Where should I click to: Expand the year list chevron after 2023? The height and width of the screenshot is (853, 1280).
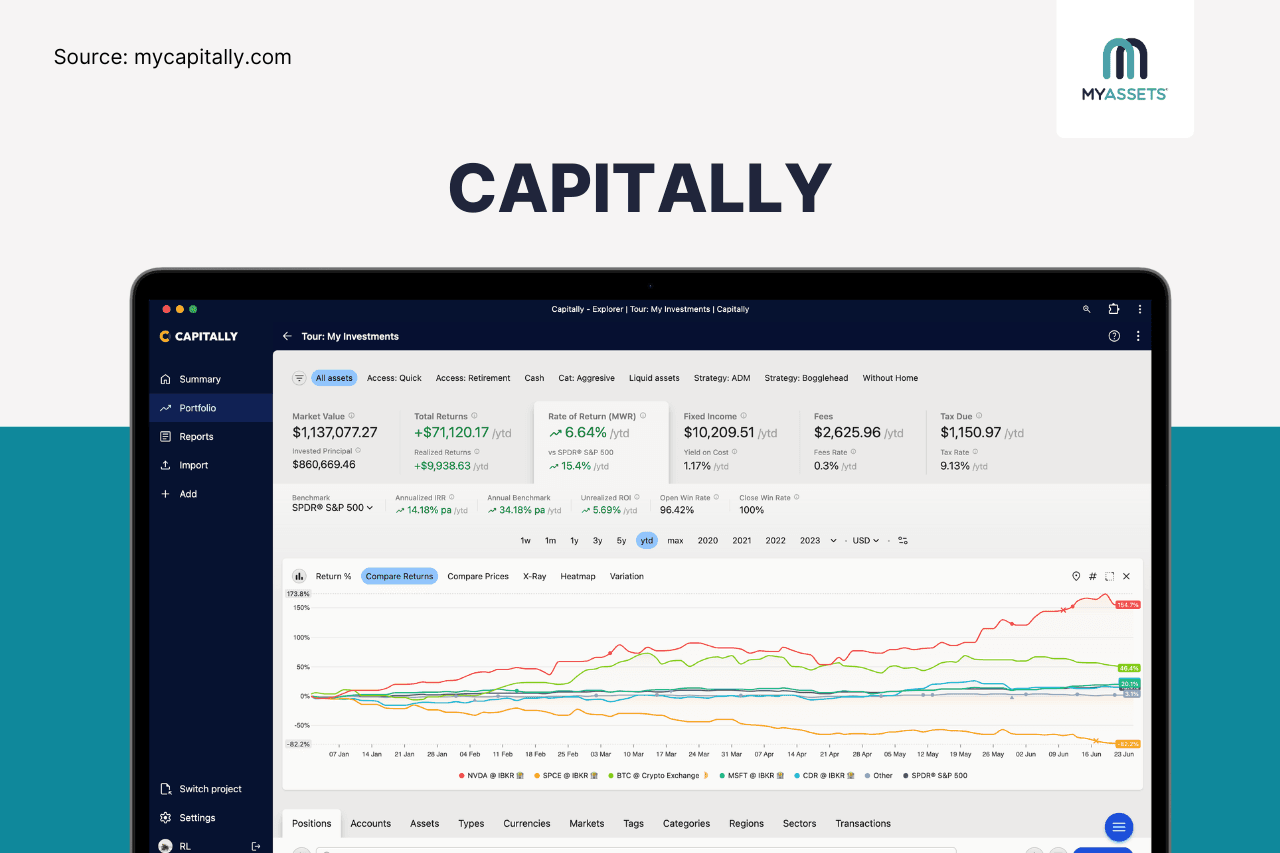(833, 541)
